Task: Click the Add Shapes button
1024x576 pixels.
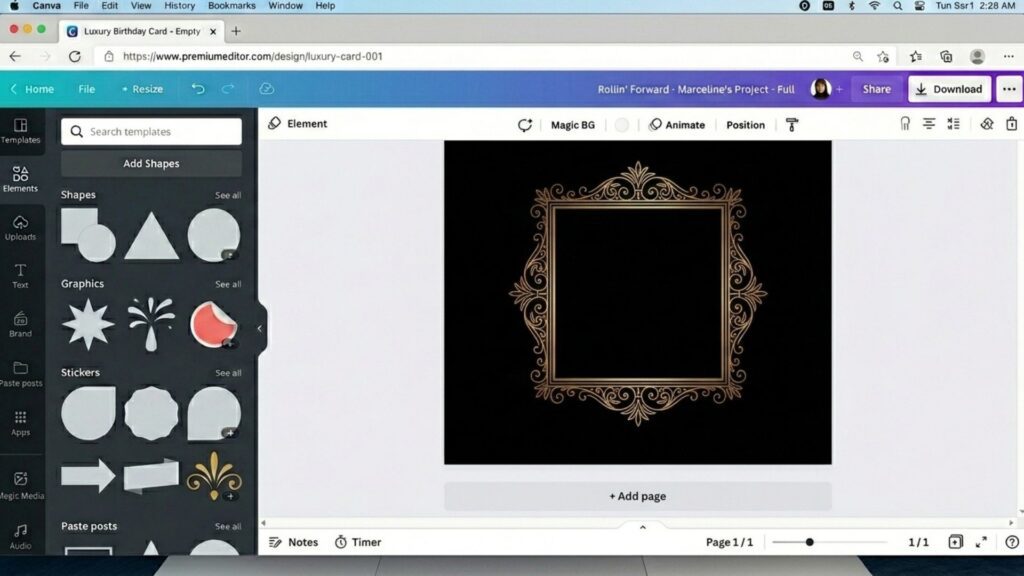Action: 152,163
